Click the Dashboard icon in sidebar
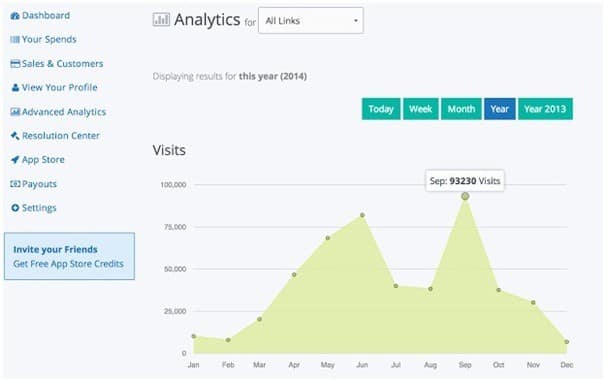The height and width of the screenshot is (381, 607). click(x=15, y=16)
